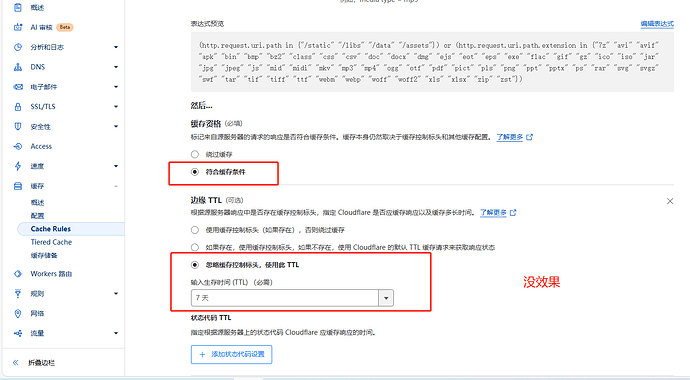This screenshot has width=690, height=380.
Task: Click the Caching drive icon
Action: (x=18, y=186)
